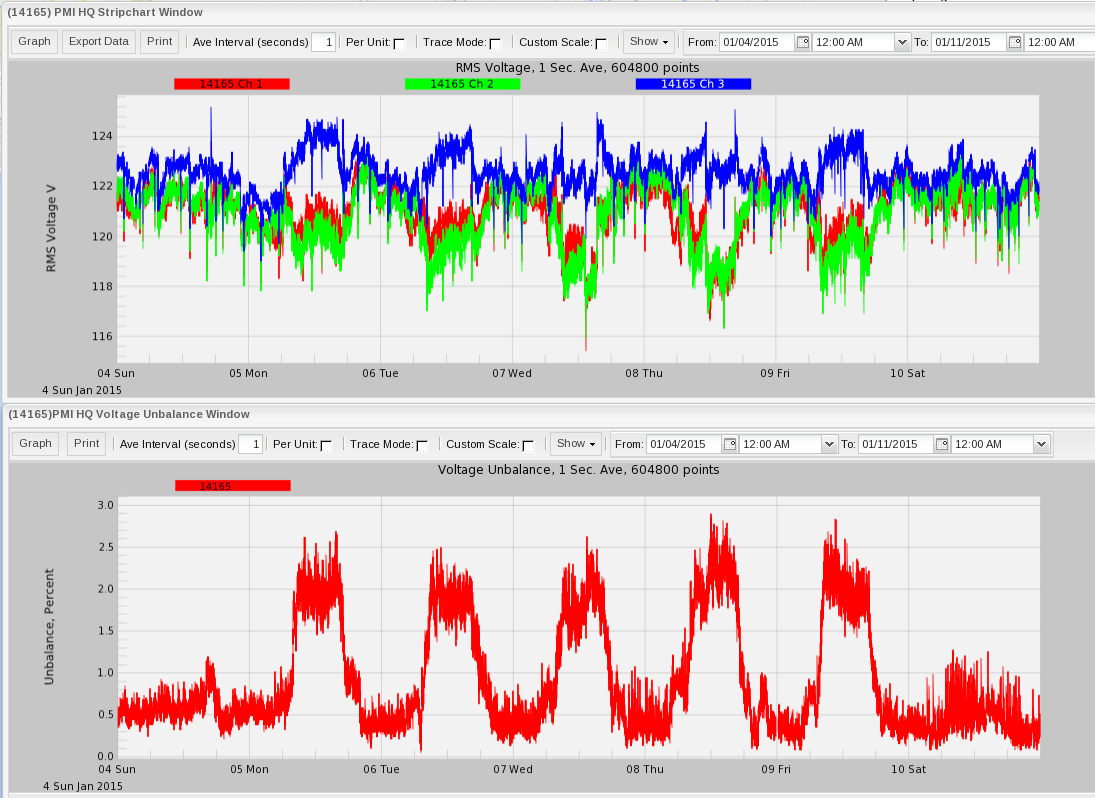Enable Per Unit in the Voltage Unbalance window
The height and width of the screenshot is (798, 1095).
326,446
